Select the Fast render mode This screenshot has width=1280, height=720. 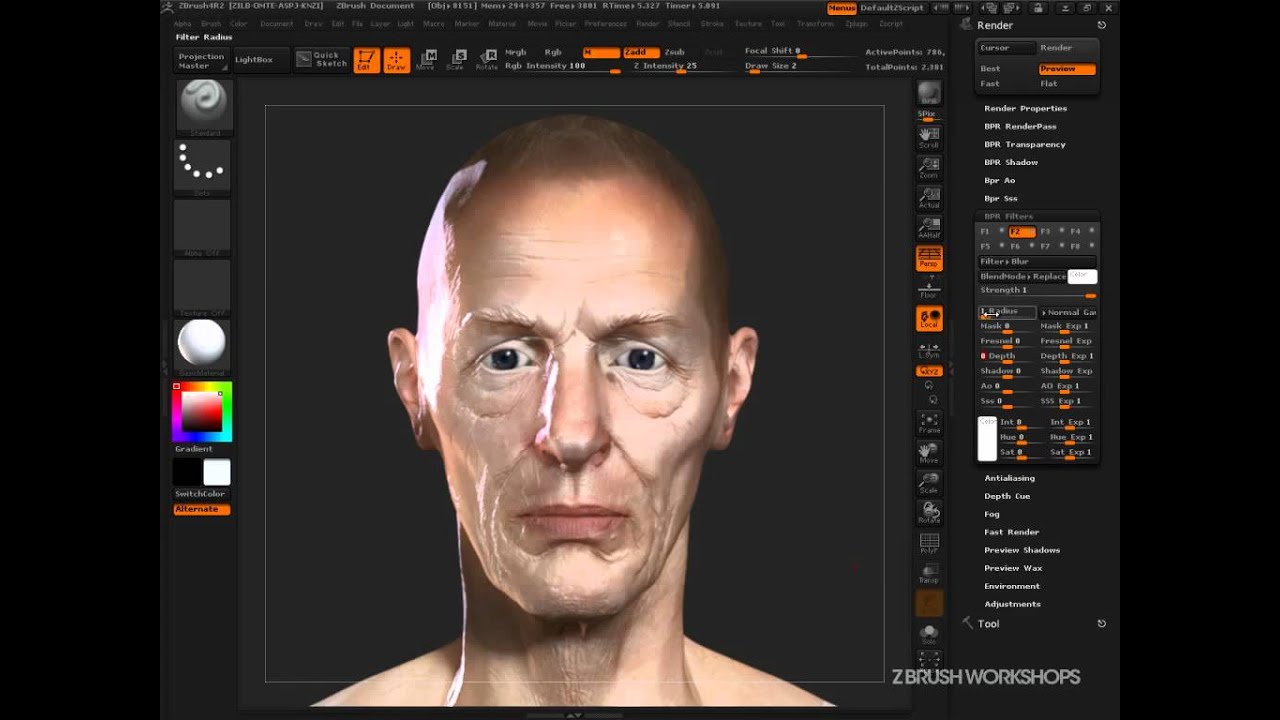(1006, 84)
